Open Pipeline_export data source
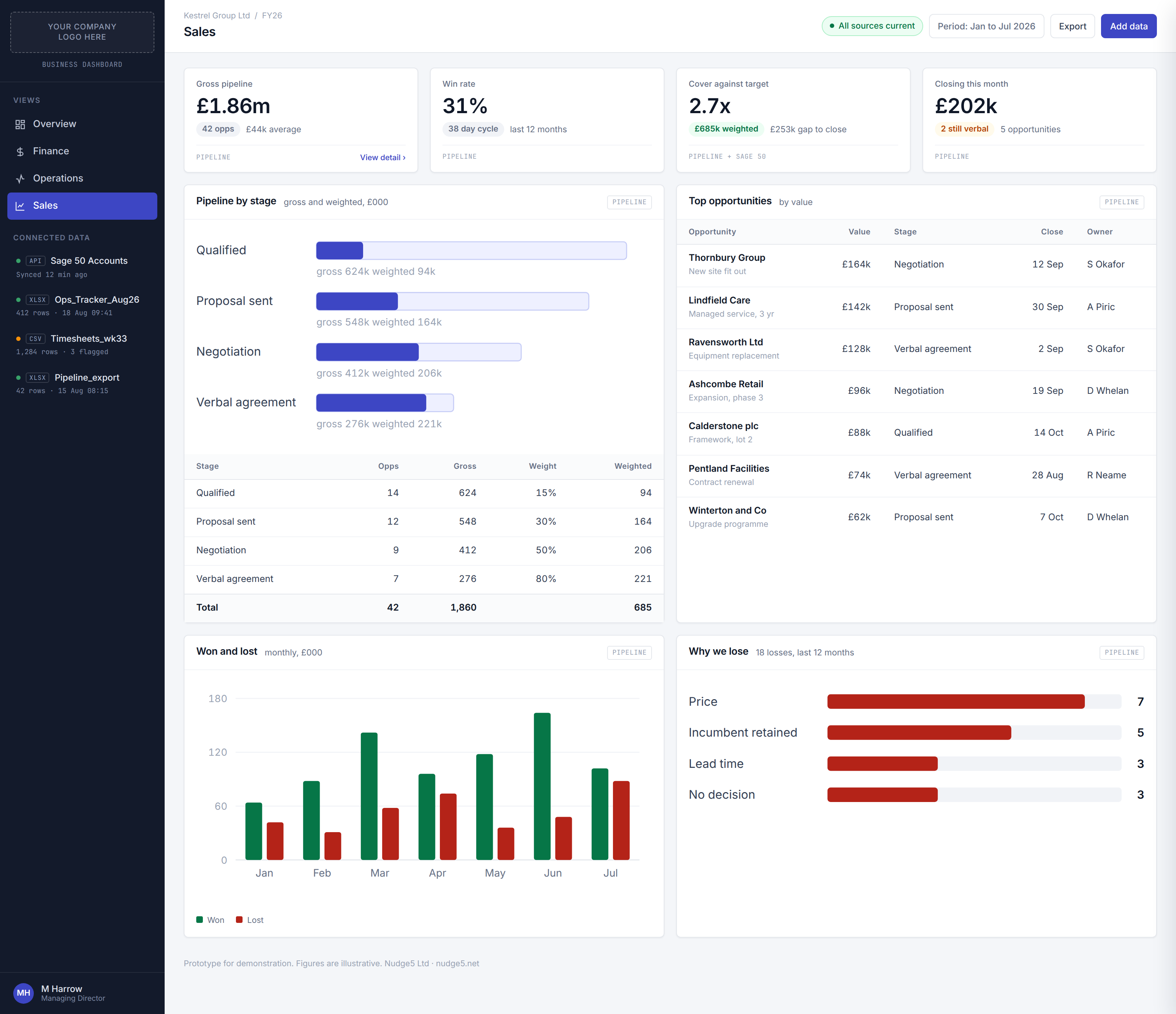The image size is (1176, 1014). click(x=82, y=384)
